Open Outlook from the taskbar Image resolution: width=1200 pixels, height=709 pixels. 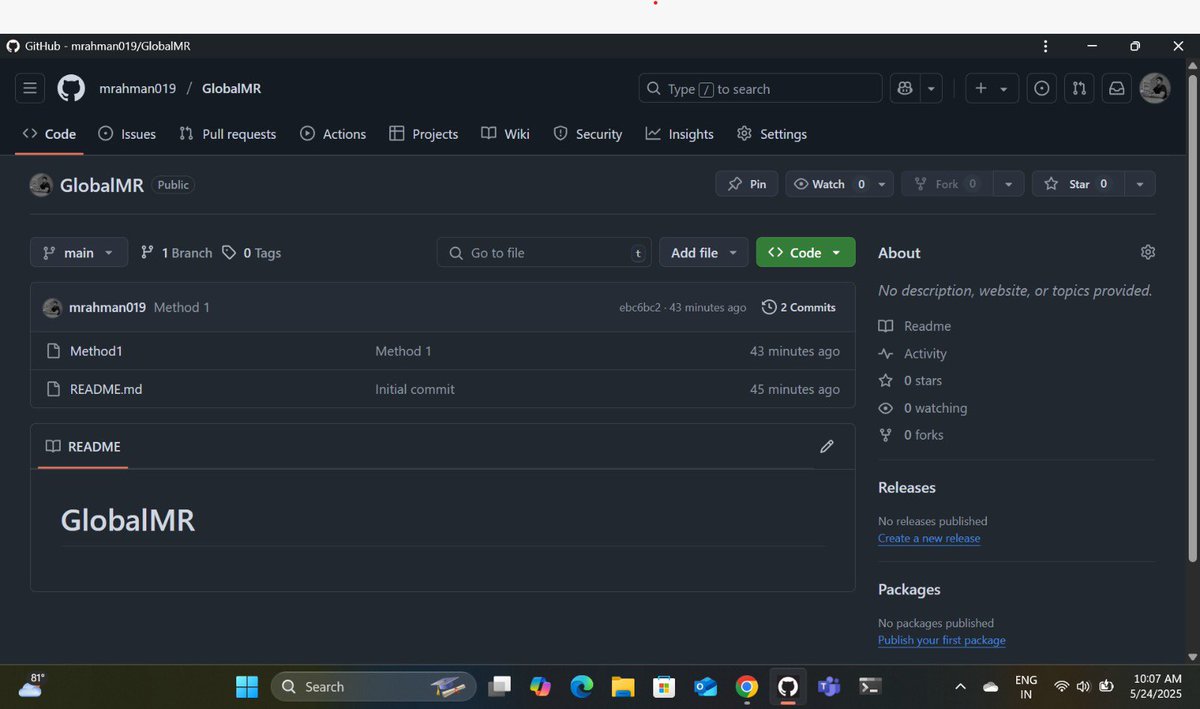705,686
